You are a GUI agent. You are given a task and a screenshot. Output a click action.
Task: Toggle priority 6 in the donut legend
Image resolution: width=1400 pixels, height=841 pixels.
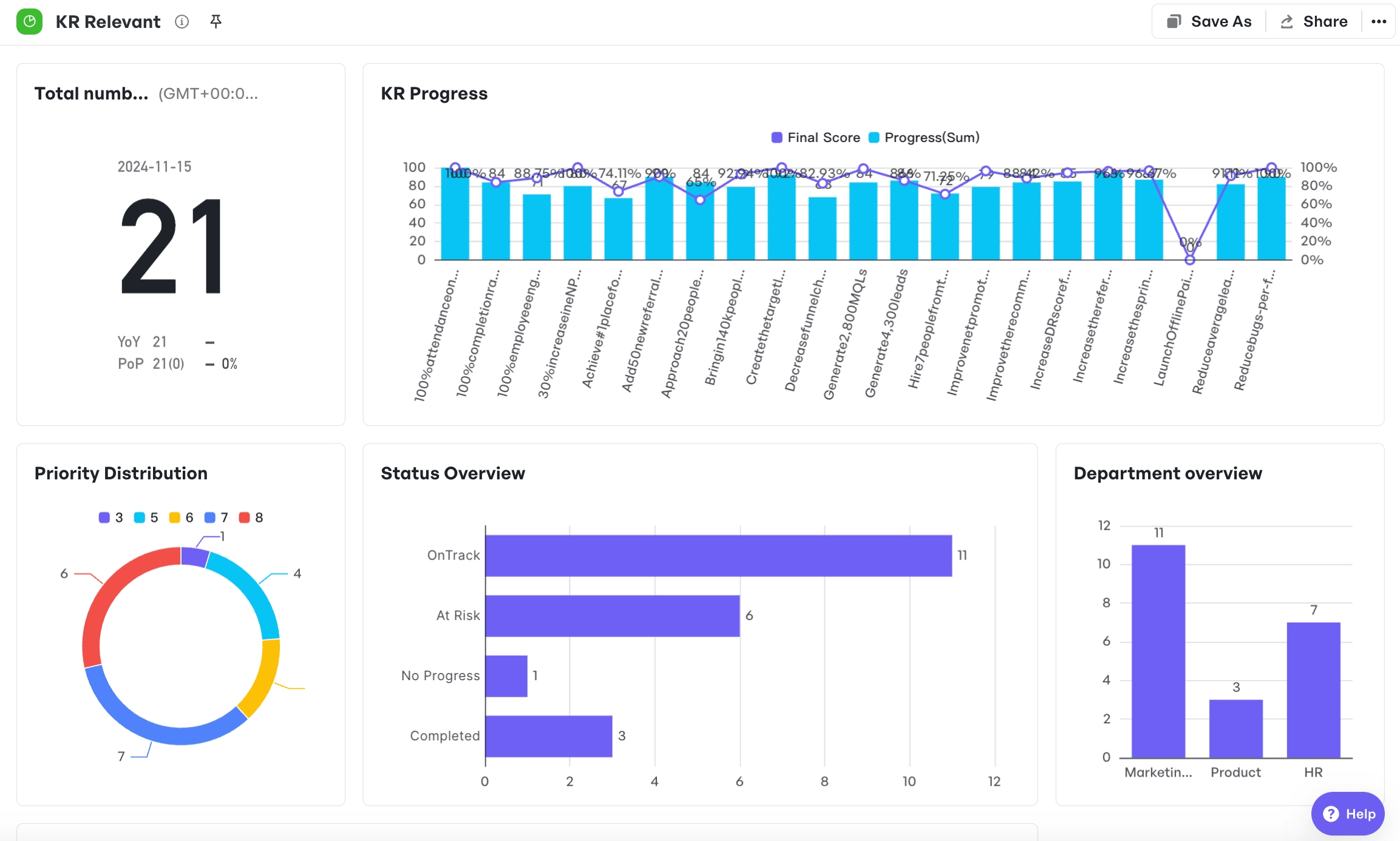(182, 518)
